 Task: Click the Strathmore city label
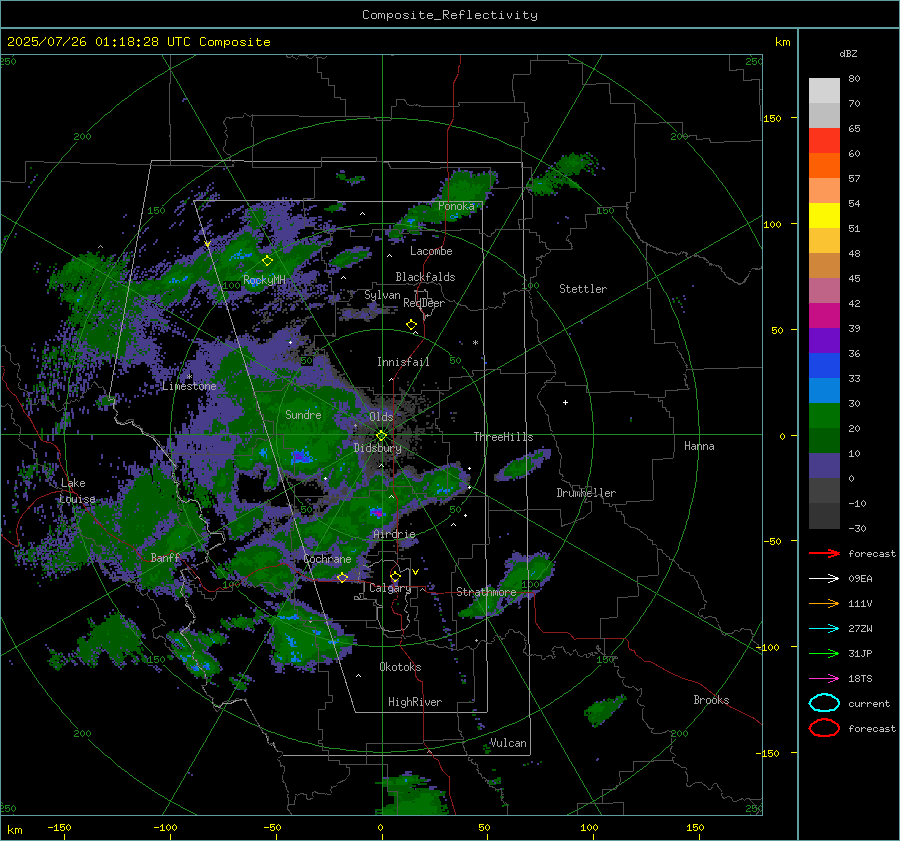tap(486, 592)
